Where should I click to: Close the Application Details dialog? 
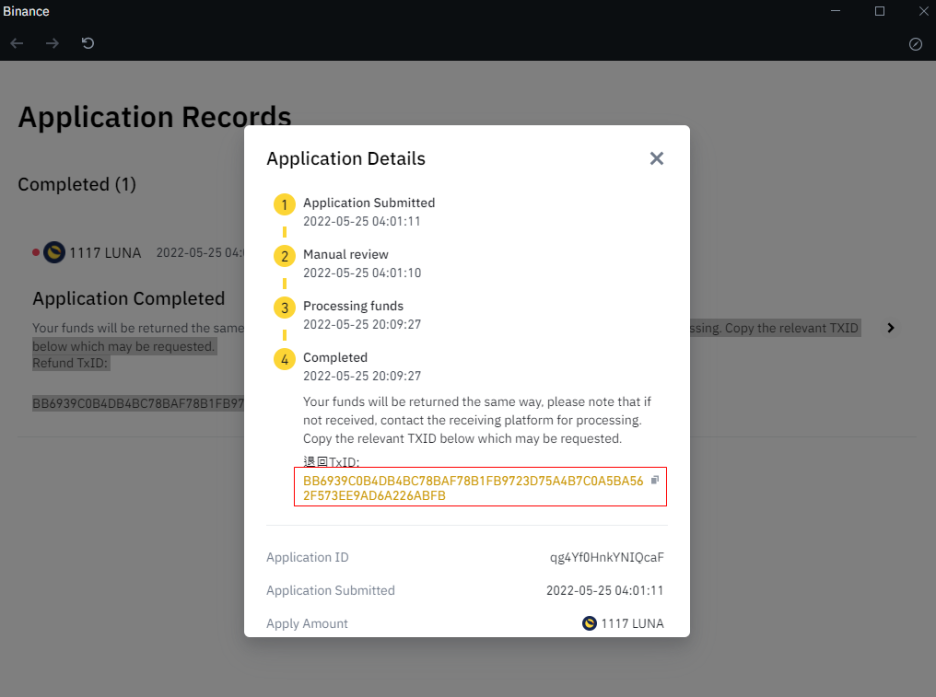656,158
